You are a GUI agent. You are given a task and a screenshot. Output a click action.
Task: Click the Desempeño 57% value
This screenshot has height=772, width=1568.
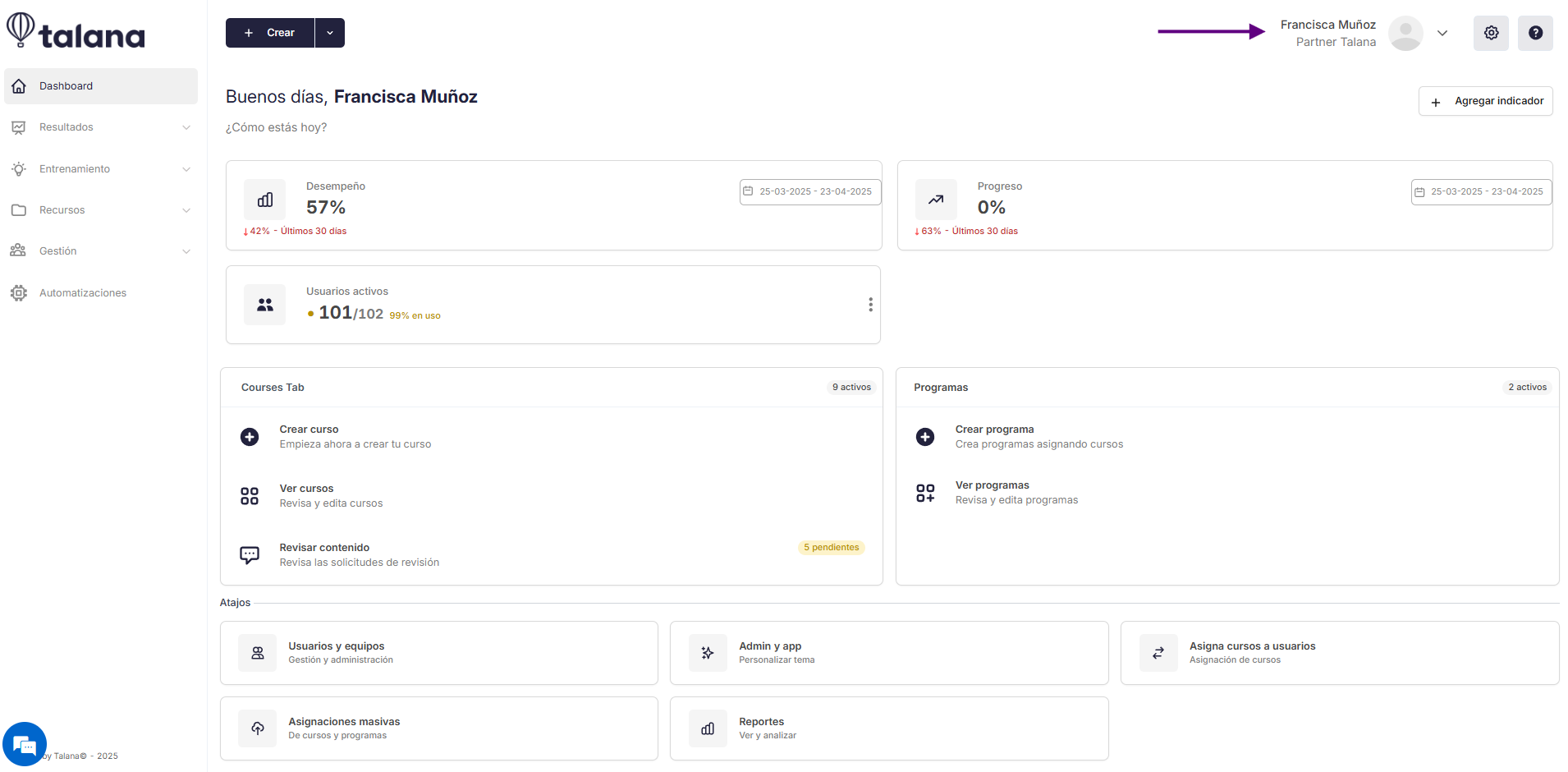point(326,208)
